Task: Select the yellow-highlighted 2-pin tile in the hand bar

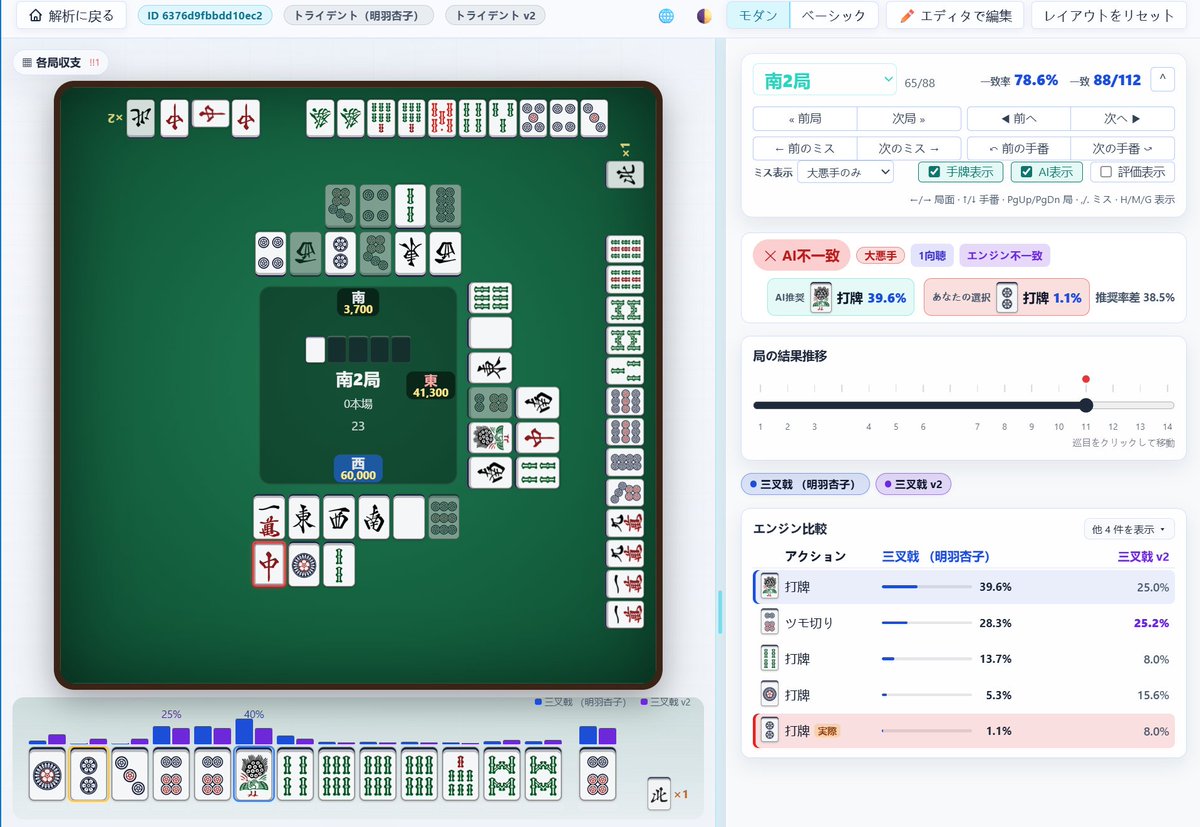Action: (x=88, y=774)
